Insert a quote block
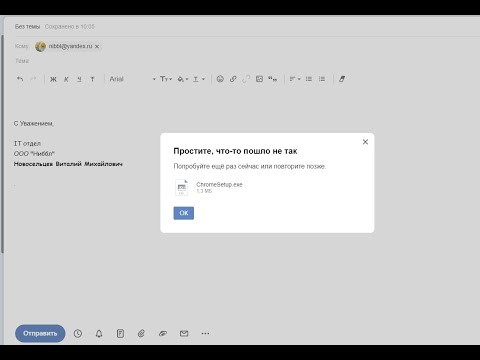Viewport: 480px width, 360px height. (272, 79)
